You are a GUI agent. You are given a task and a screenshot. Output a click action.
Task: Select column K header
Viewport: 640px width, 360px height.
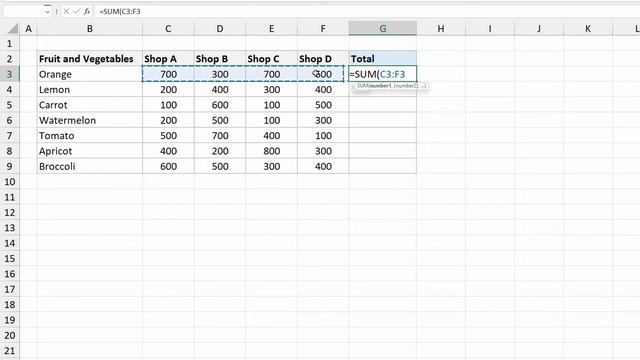click(x=588, y=29)
